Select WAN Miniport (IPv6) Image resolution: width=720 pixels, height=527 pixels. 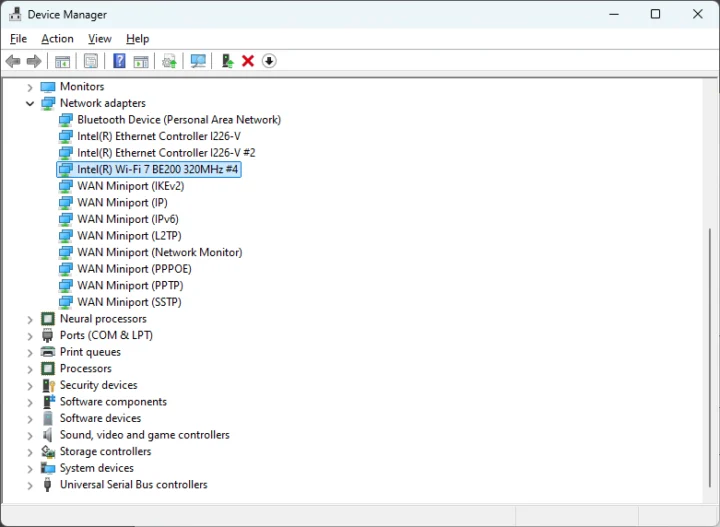[128, 219]
